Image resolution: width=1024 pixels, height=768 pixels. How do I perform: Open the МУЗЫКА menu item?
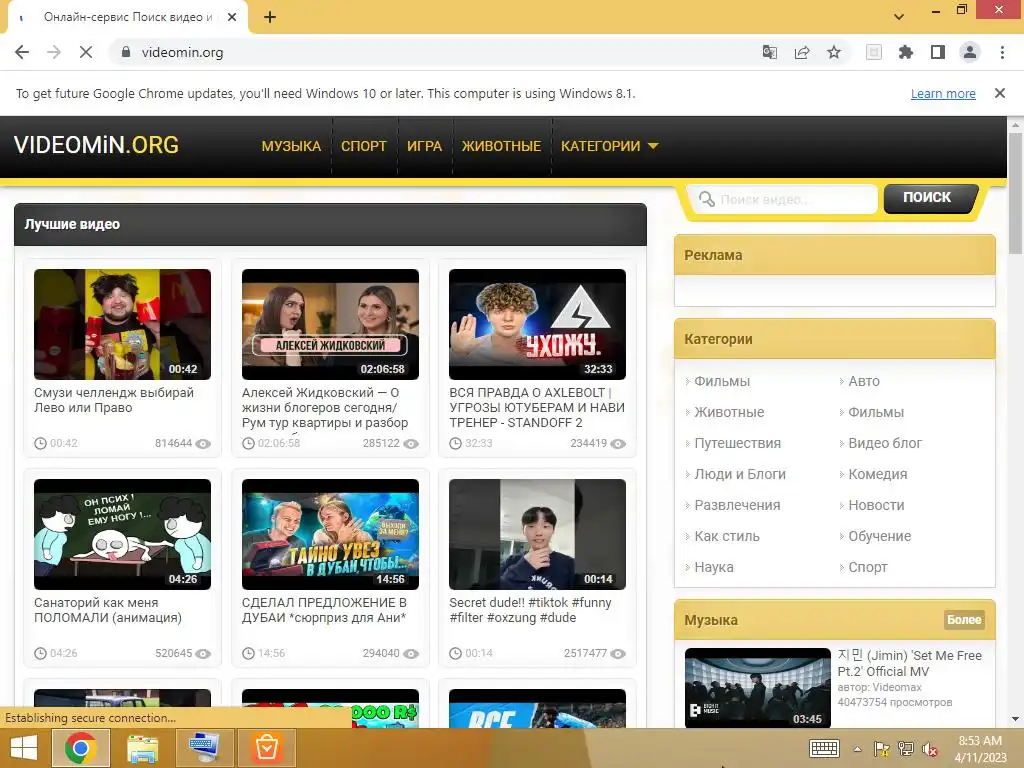tap(291, 146)
